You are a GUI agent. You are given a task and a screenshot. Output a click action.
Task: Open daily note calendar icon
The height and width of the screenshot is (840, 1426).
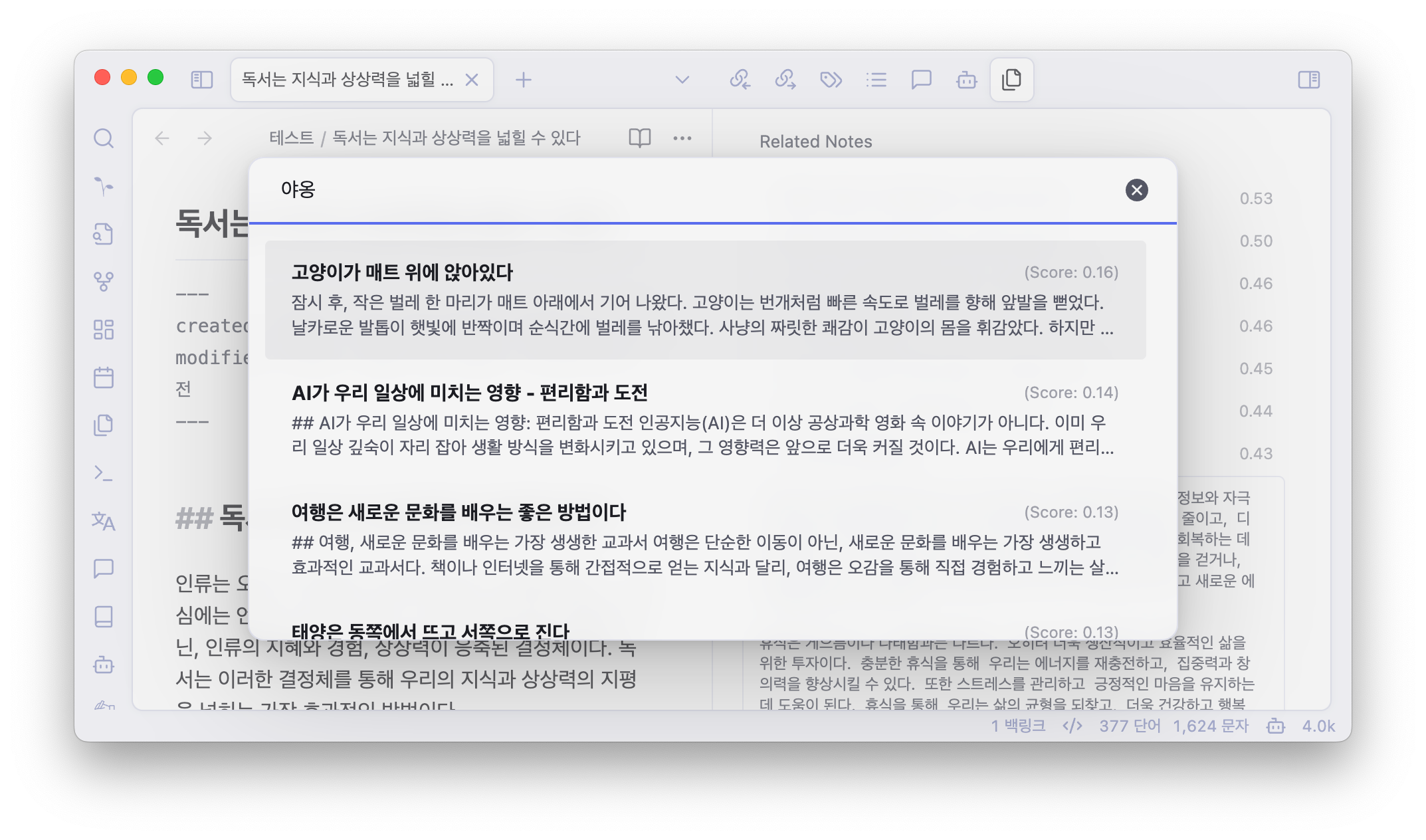(x=104, y=377)
